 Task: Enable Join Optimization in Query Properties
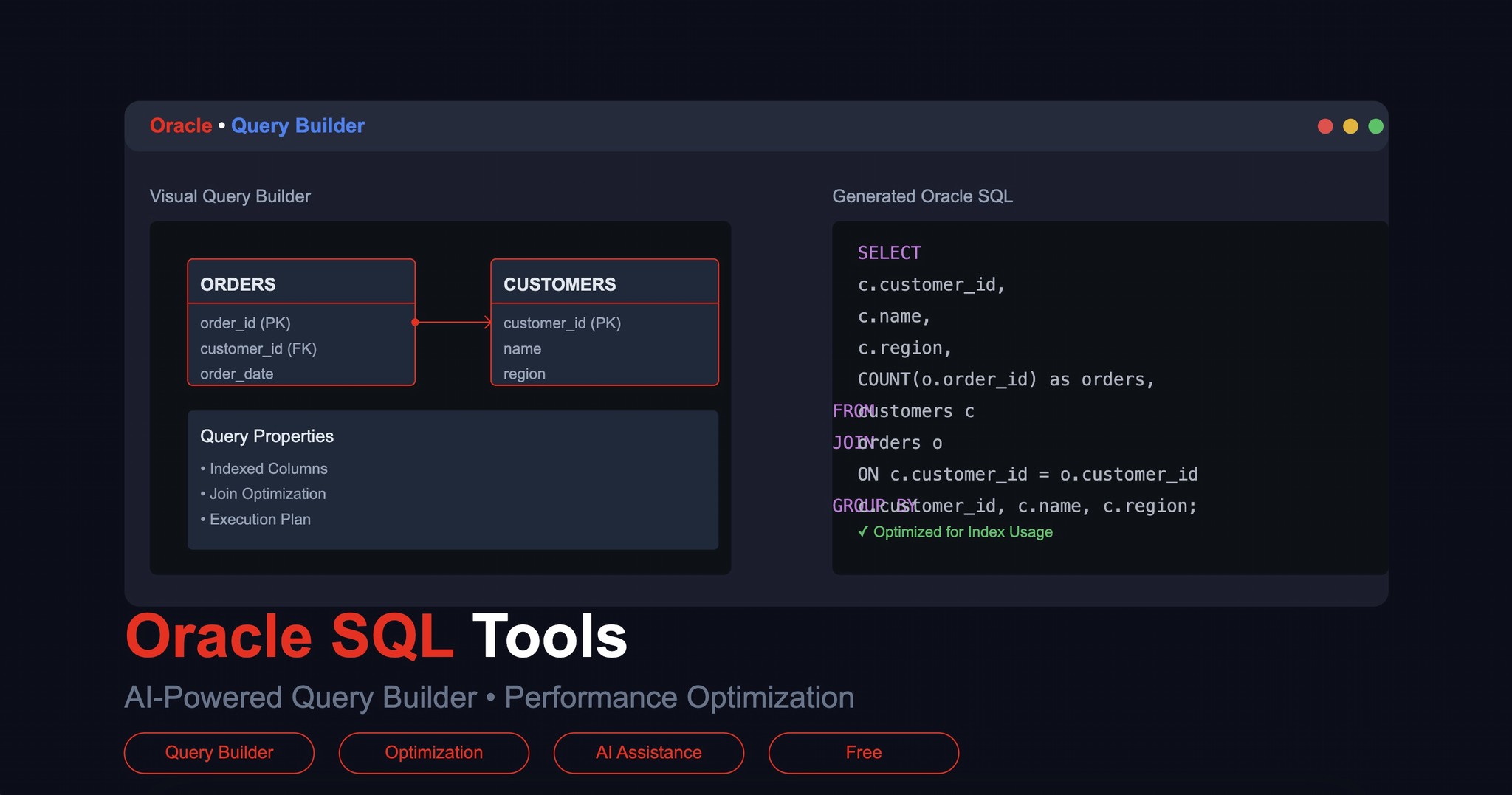tap(264, 494)
